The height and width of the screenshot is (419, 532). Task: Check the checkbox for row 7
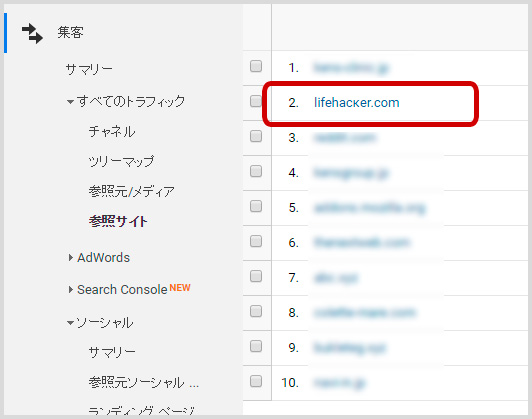pyautogui.click(x=256, y=276)
